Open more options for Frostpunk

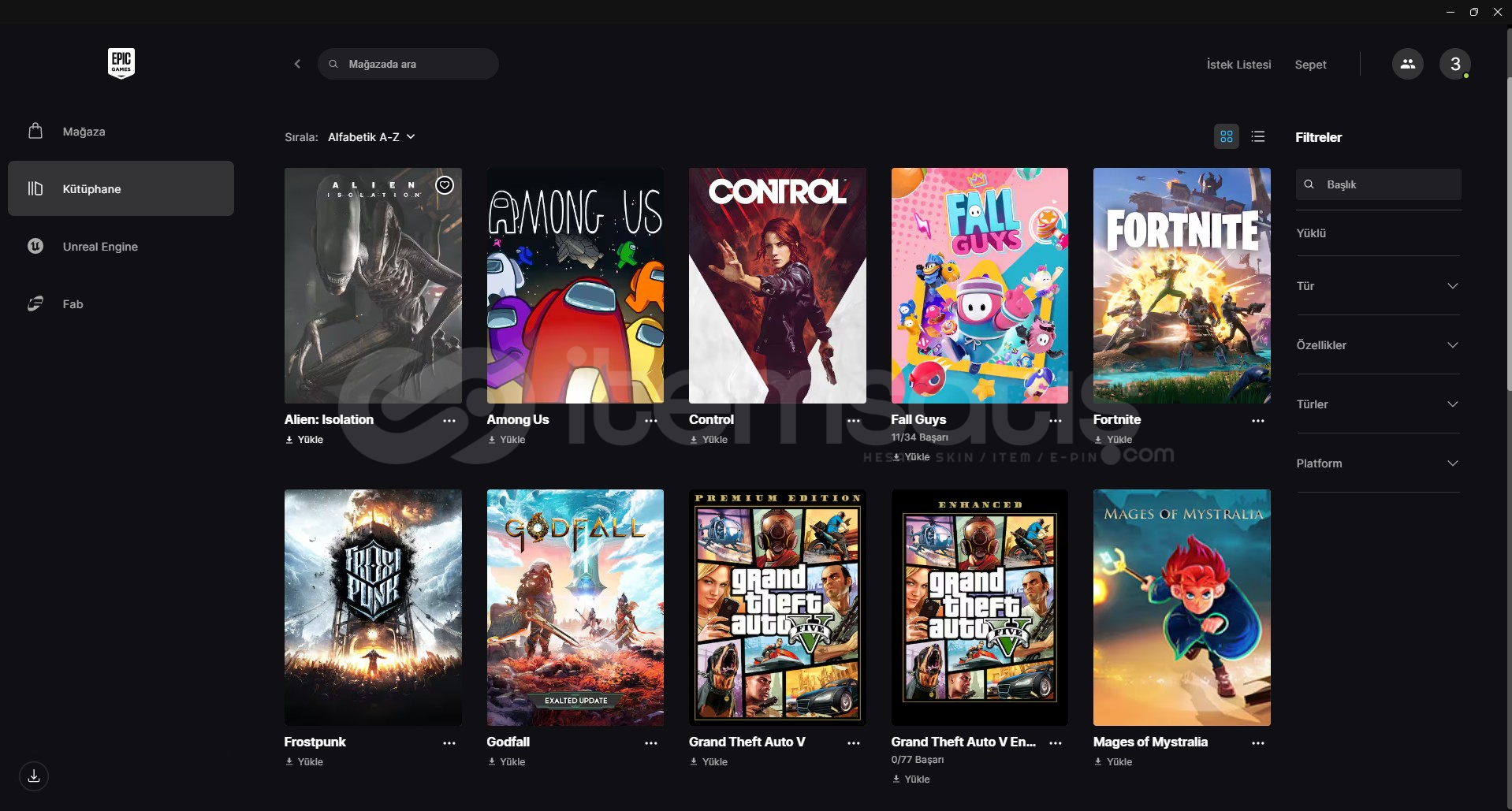point(449,743)
